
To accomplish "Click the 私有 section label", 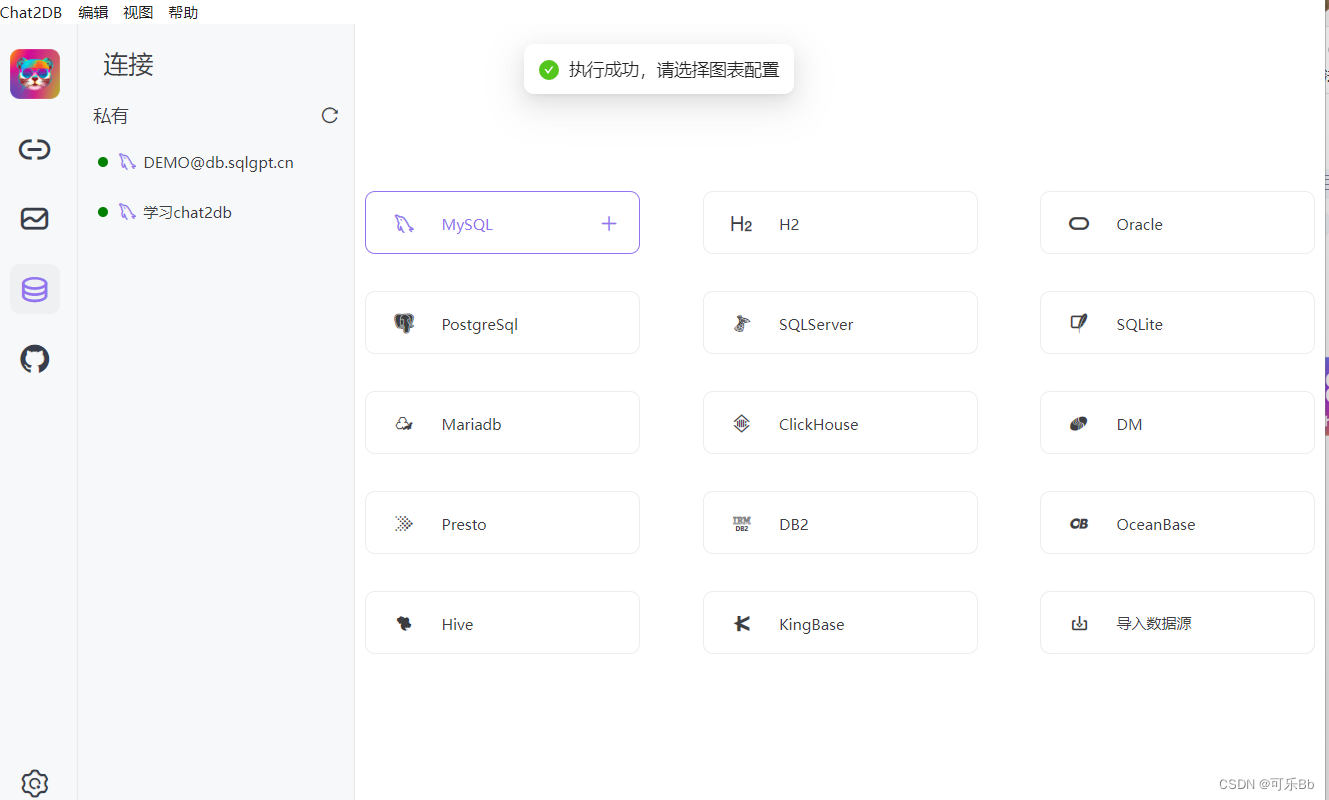I will pyautogui.click(x=111, y=116).
